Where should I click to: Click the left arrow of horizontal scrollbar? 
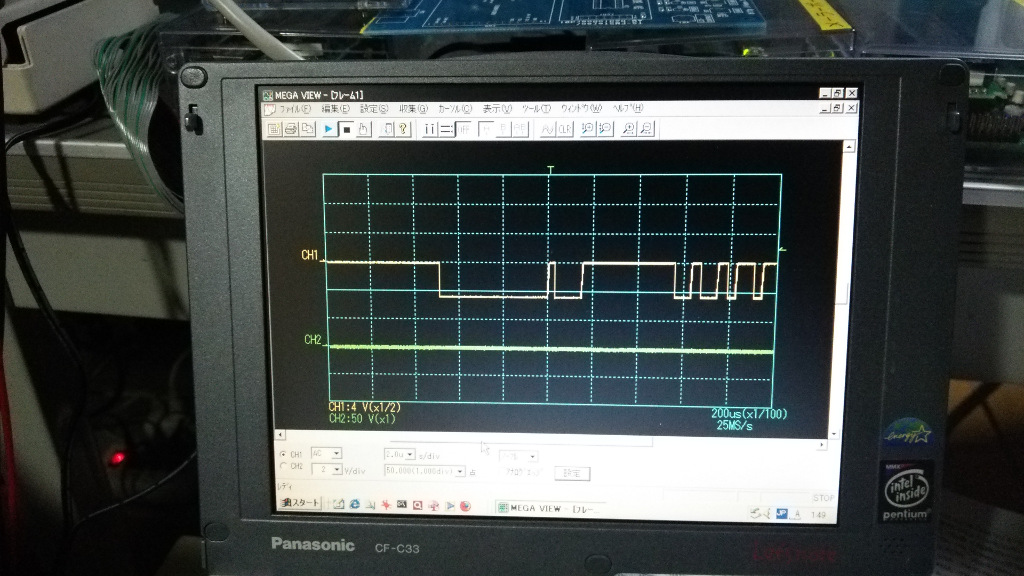(281, 434)
